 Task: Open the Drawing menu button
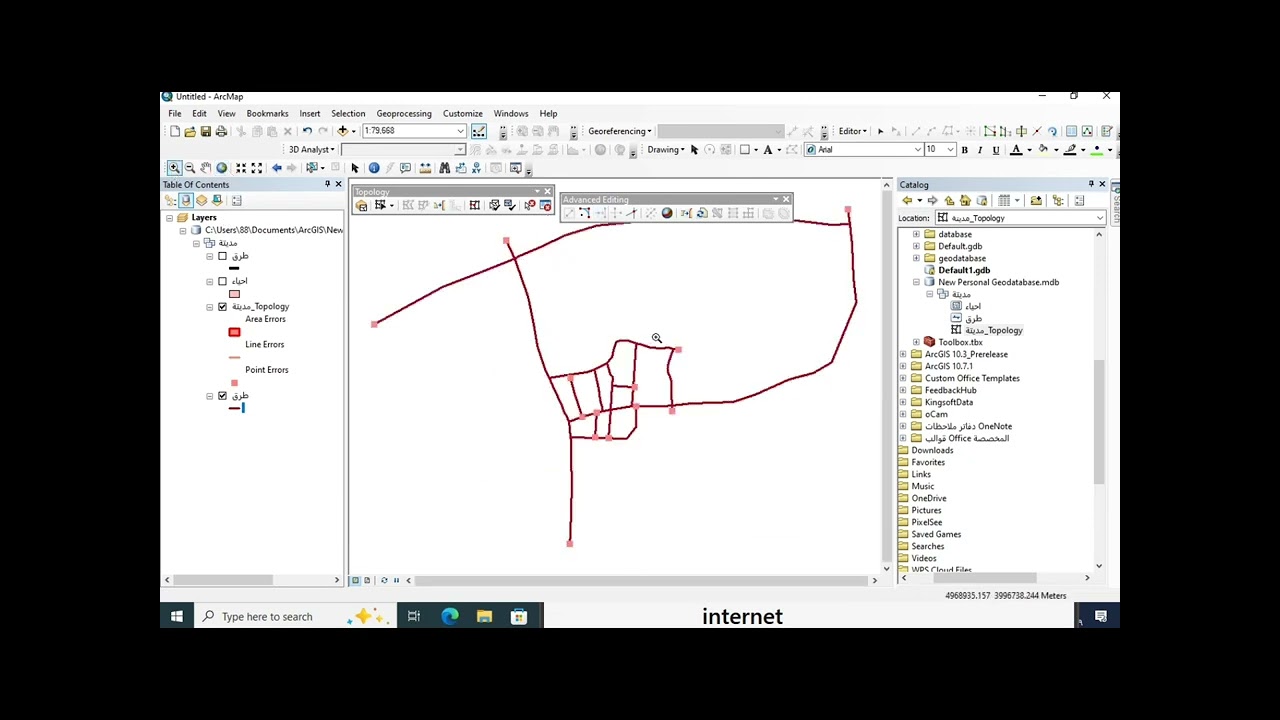pos(666,150)
